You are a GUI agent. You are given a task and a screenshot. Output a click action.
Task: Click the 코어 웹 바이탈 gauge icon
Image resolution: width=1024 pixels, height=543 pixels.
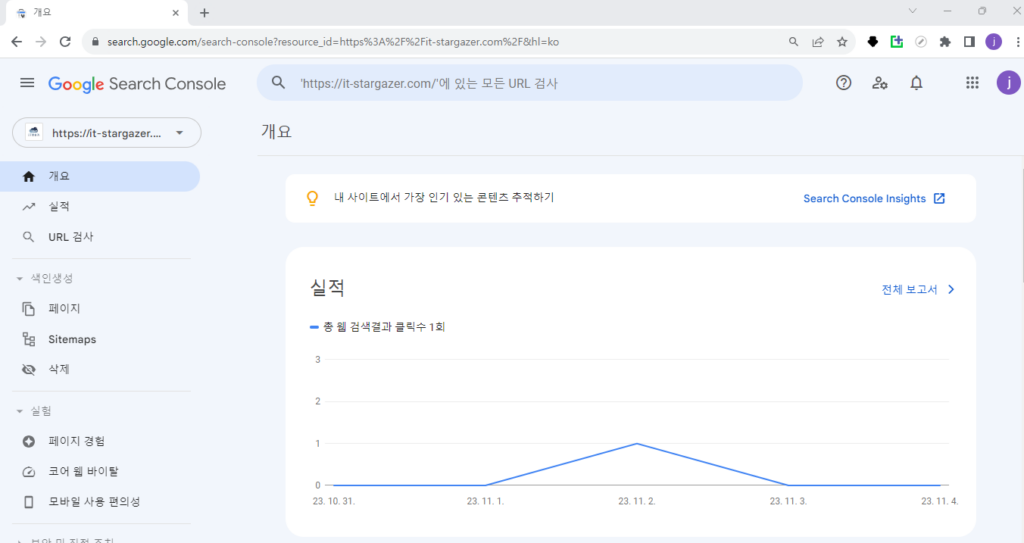coord(28,472)
